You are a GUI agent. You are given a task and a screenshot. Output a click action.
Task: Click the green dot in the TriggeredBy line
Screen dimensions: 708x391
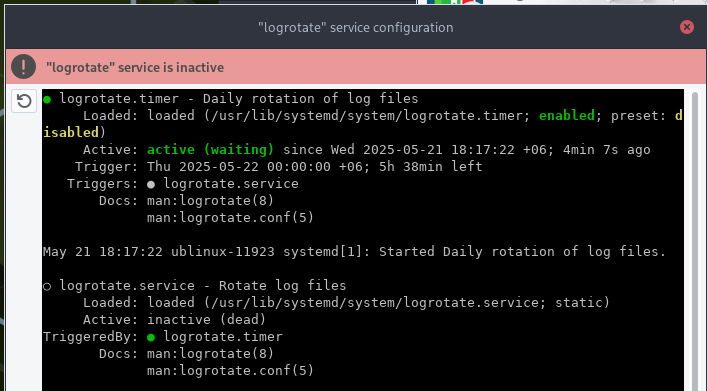(x=151, y=337)
